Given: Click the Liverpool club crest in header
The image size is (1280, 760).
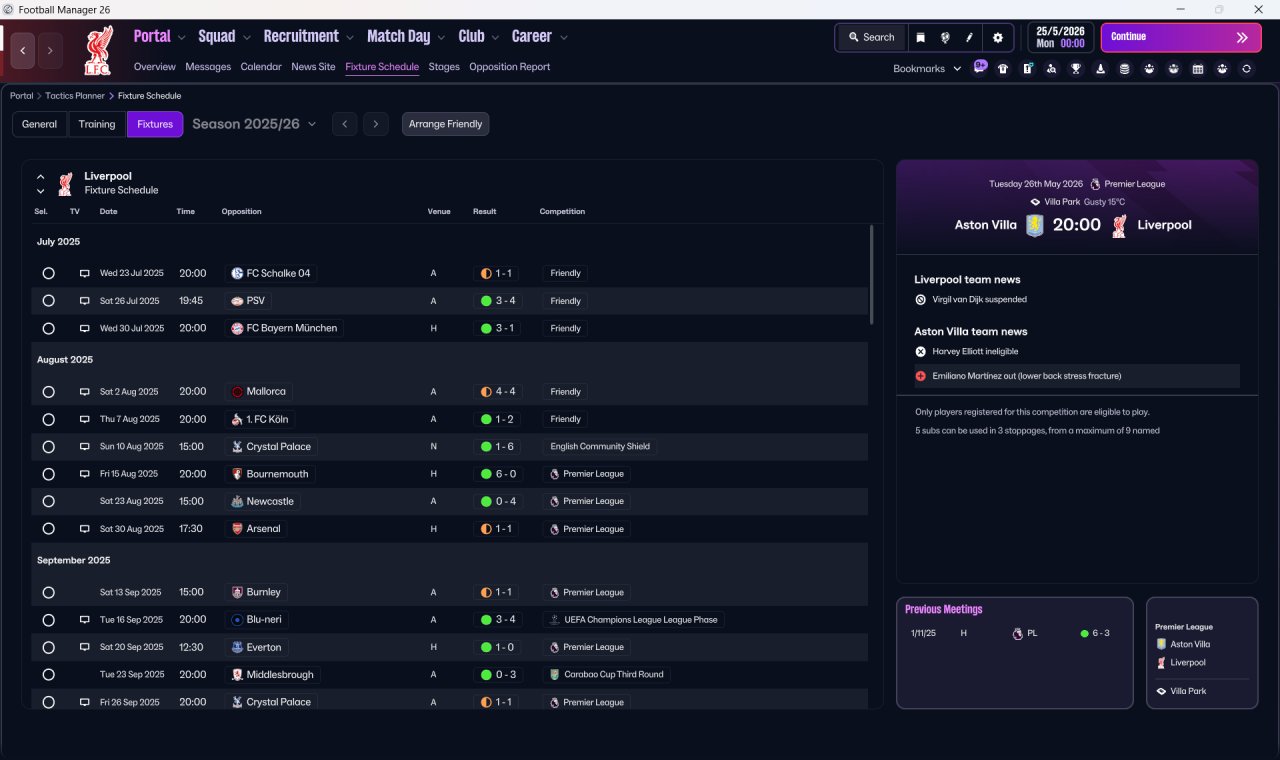Looking at the screenshot, I should coord(98,50).
